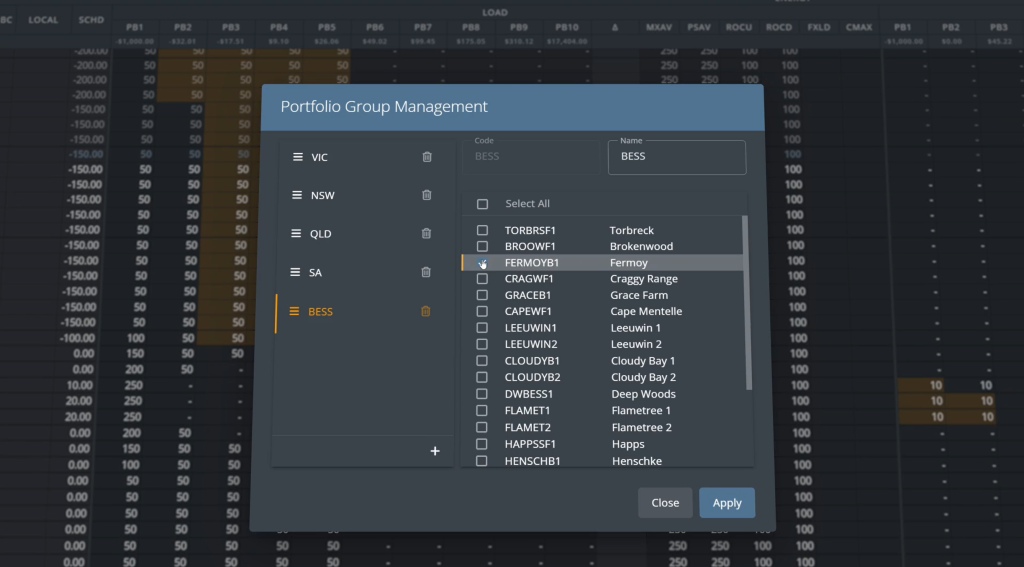Delete the VIC portfolio group
This screenshot has height=567, width=1024.
(427, 157)
